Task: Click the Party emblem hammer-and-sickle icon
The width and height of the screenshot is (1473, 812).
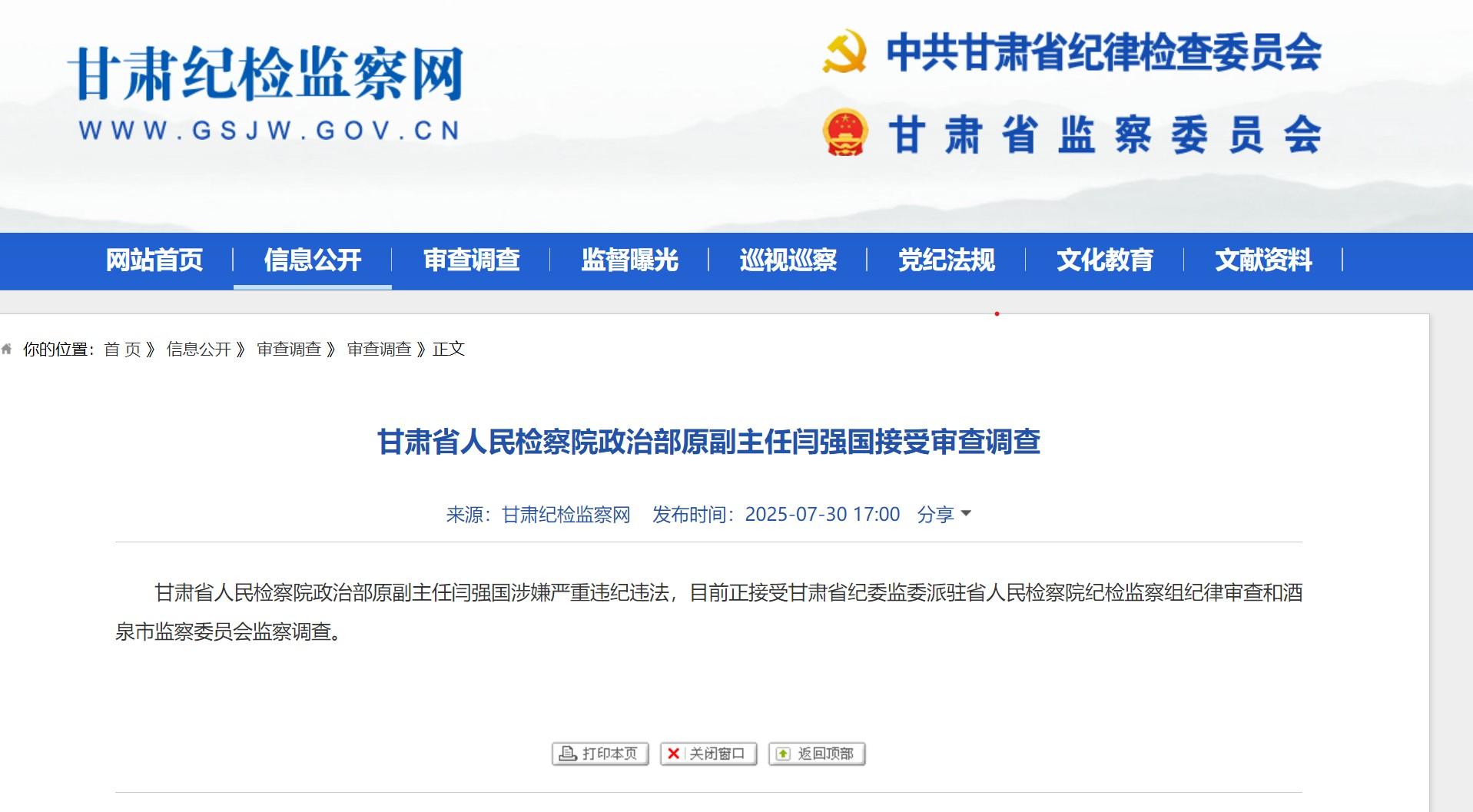Action: [x=844, y=52]
